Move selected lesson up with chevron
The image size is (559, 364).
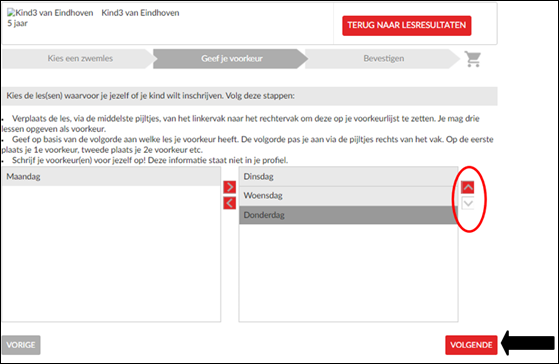coord(468,187)
